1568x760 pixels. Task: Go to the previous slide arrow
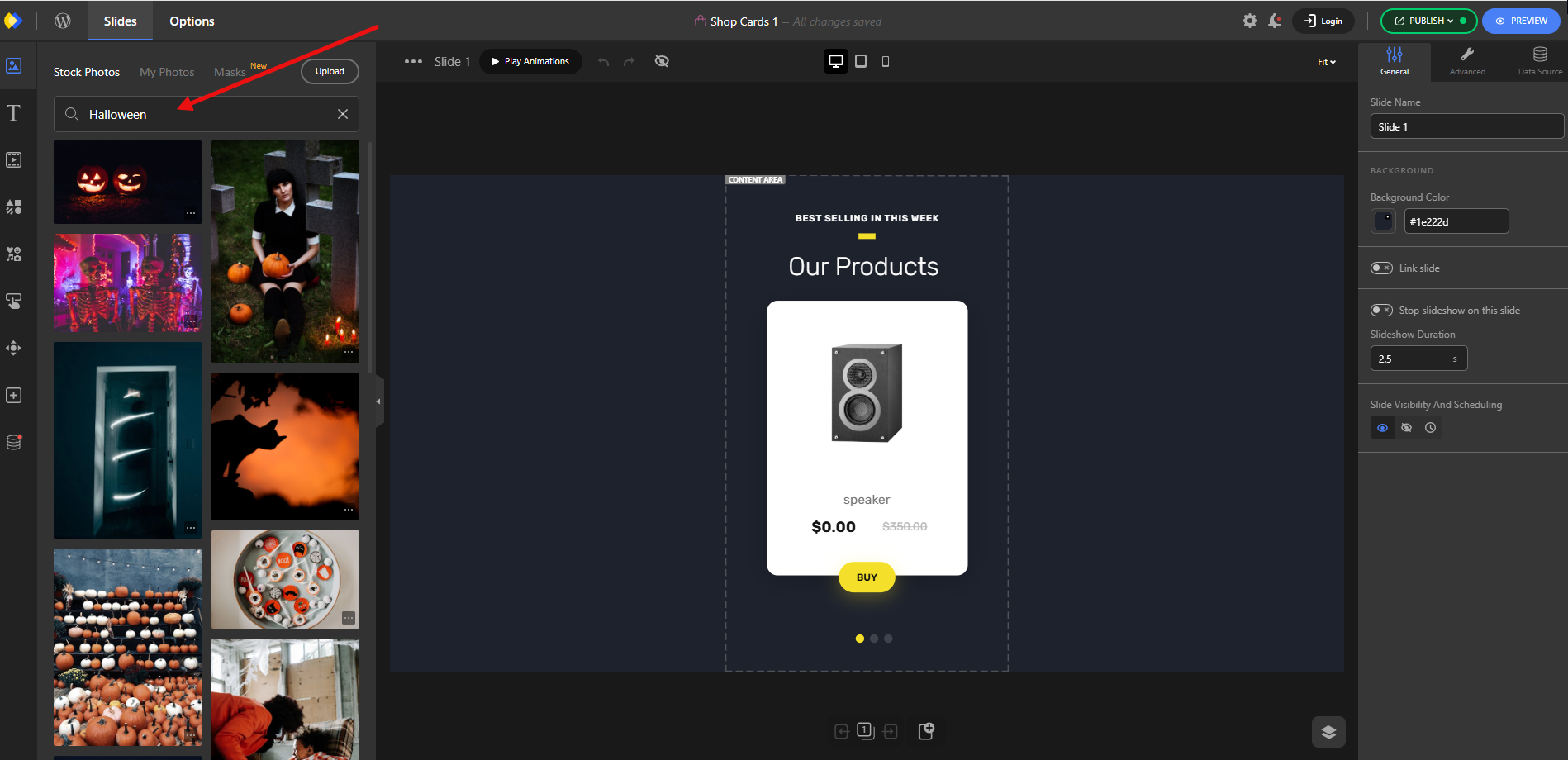point(842,731)
